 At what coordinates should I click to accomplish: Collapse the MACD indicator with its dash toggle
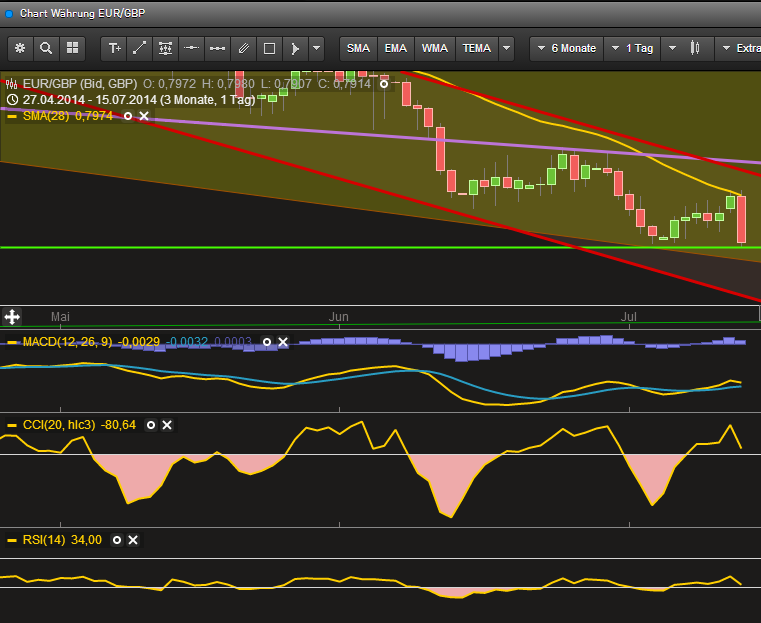coord(12,342)
